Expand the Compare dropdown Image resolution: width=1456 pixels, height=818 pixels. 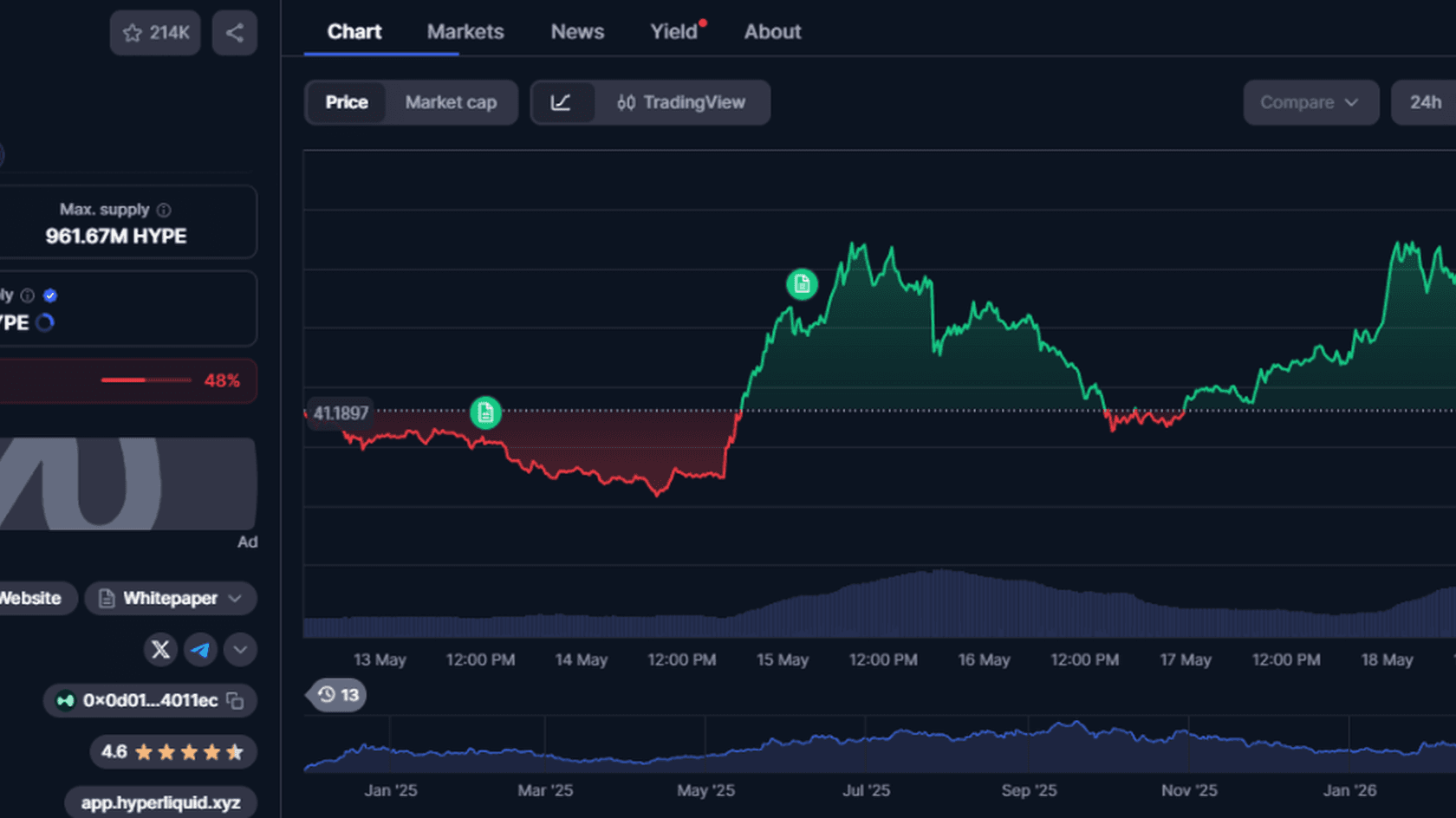pos(1310,102)
